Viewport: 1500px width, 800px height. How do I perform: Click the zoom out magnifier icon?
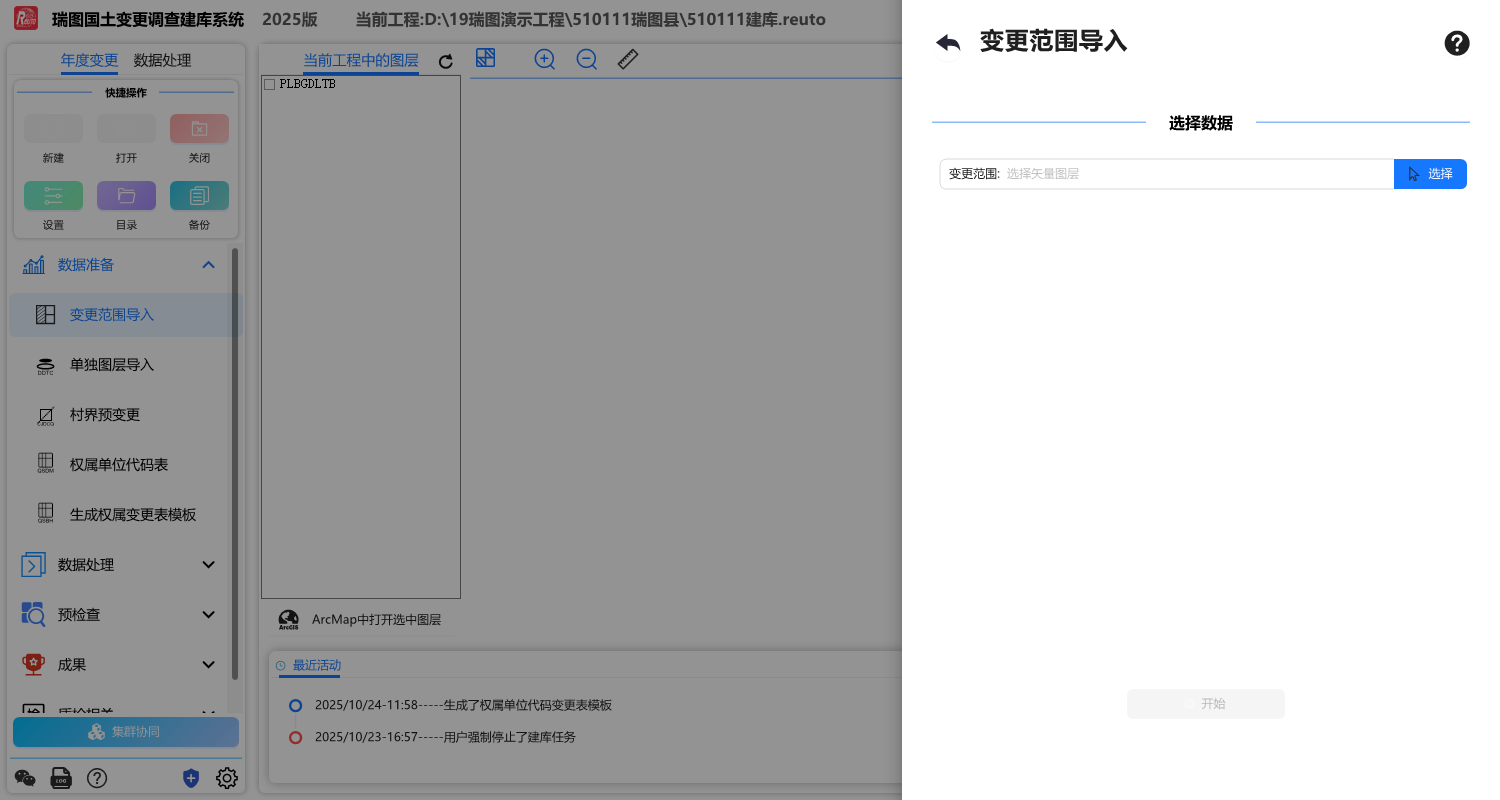[587, 59]
